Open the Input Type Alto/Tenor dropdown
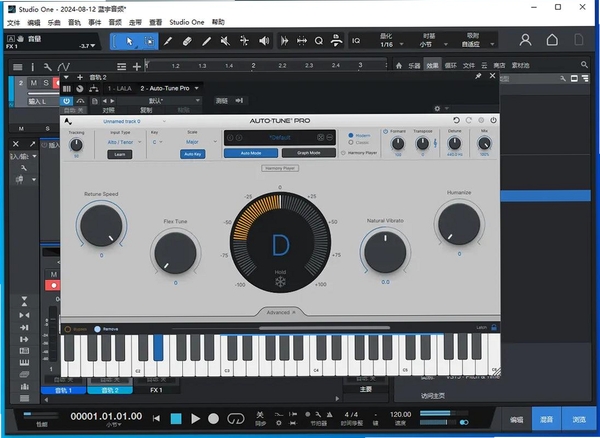The image size is (600, 438). [x=124, y=142]
